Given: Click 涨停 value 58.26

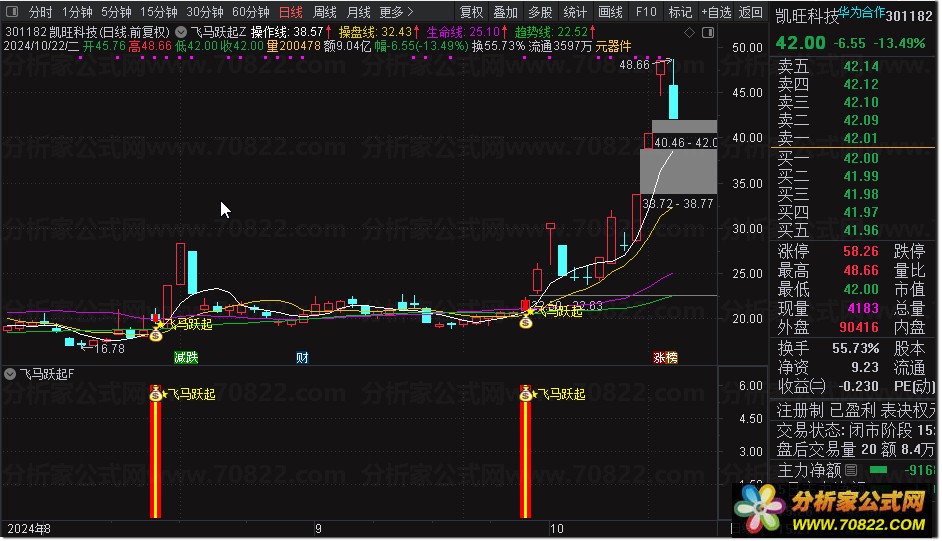Looking at the screenshot, I should [860, 251].
